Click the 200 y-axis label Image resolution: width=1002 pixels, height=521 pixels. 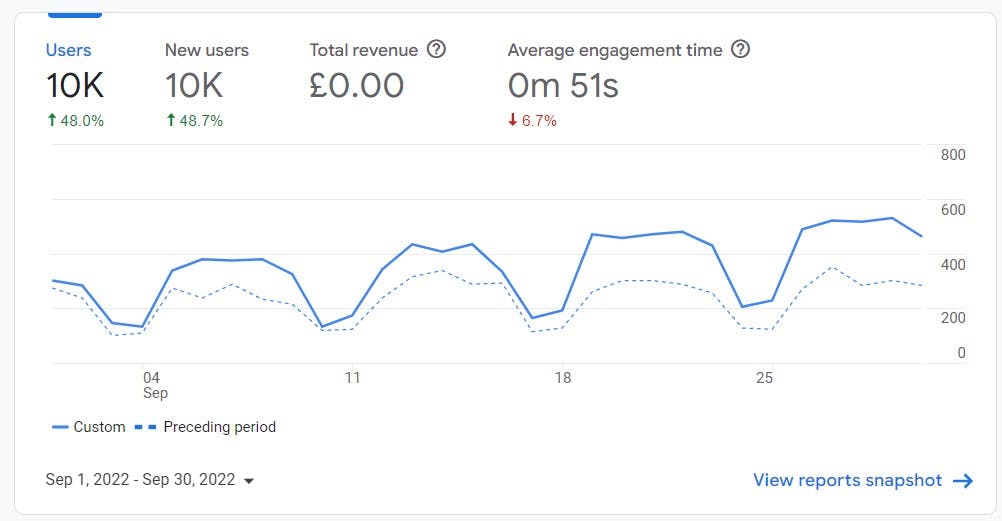coord(953,318)
